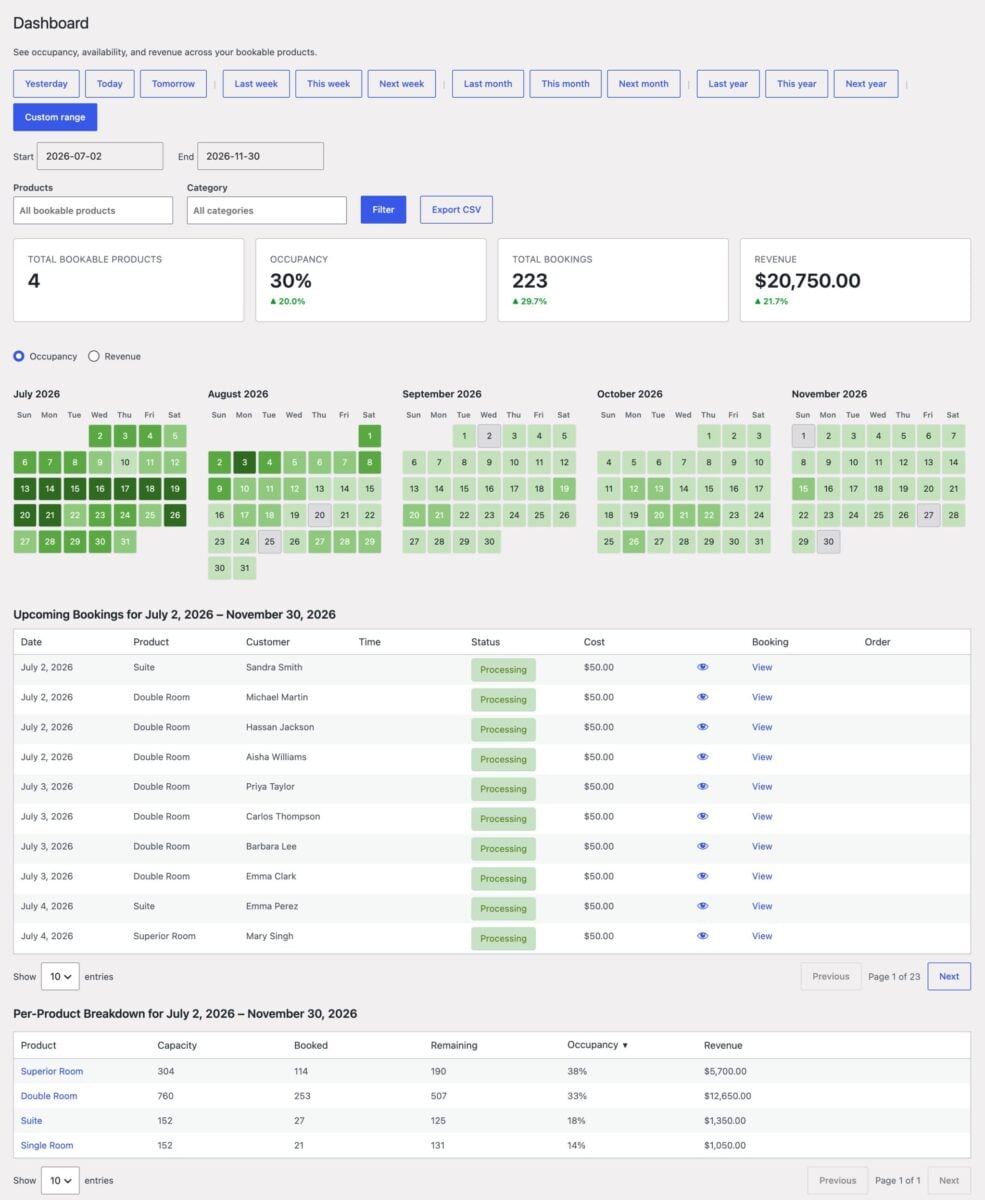Viewport: 985px width, 1200px height.
Task: Click eye icon in Sandra Smith row
Action: 702,667
